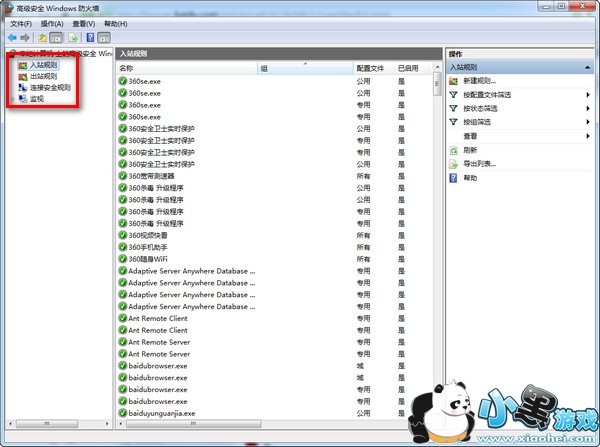The height and width of the screenshot is (447, 600).
Task: Select 入站规则 in the left tree
Action: point(43,65)
